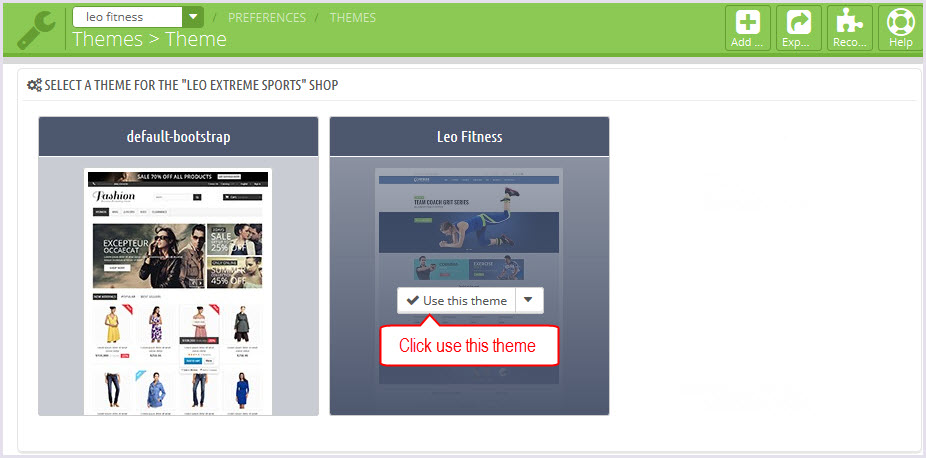Click the Add new theme plus icon
926x458 pixels.
click(x=748, y=23)
